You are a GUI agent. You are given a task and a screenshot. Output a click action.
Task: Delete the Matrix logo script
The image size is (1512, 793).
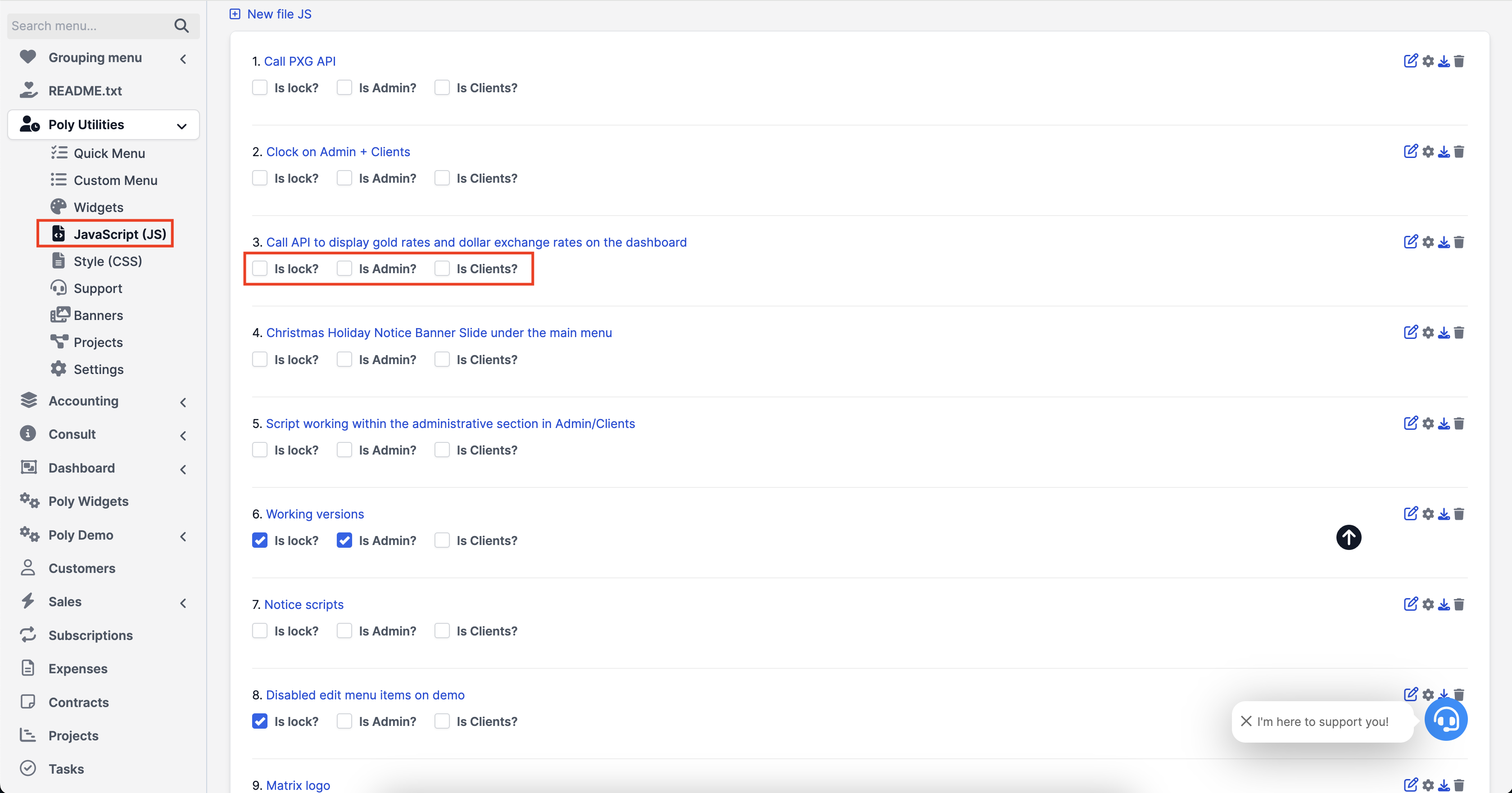pos(1460,785)
